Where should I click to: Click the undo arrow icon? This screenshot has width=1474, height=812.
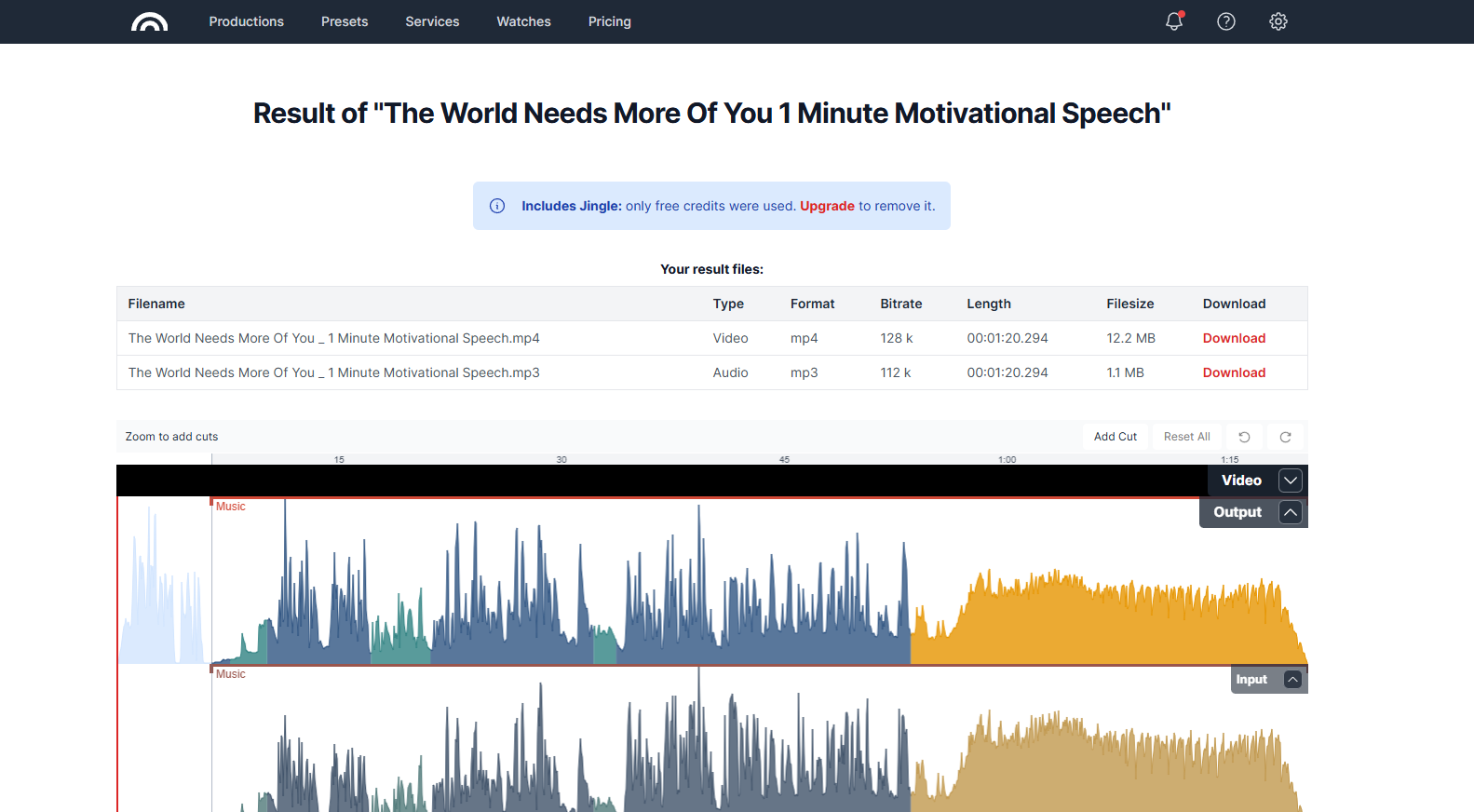coord(1244,437)
